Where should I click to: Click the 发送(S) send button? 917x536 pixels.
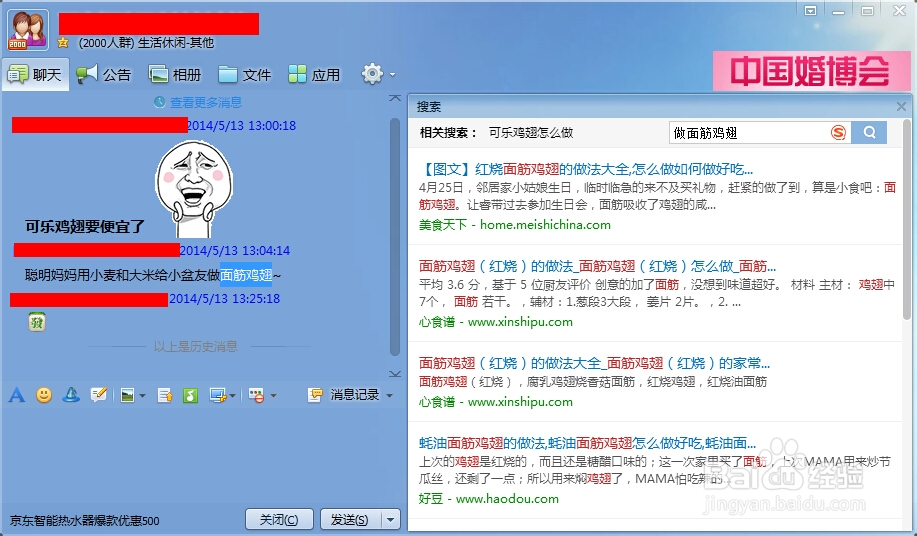click(350, 519)
